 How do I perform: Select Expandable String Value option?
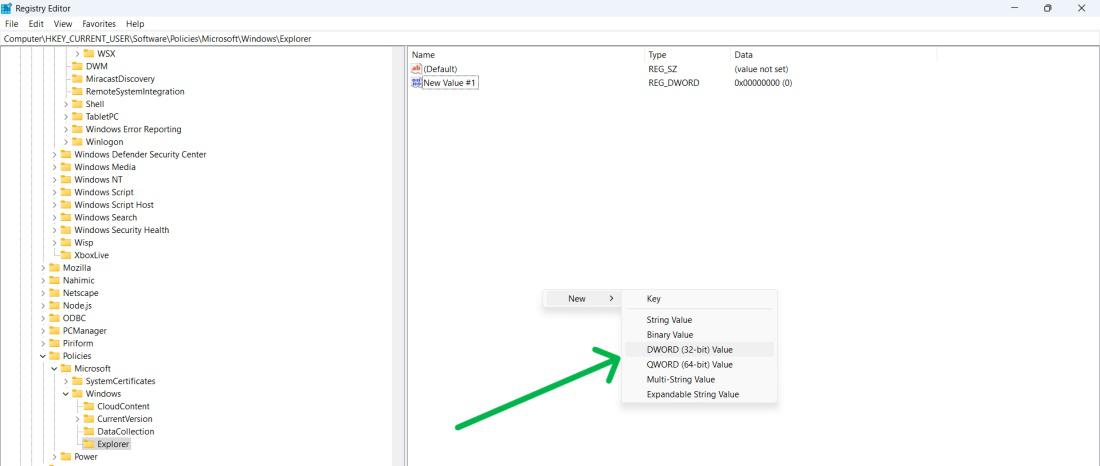(699, 394)
